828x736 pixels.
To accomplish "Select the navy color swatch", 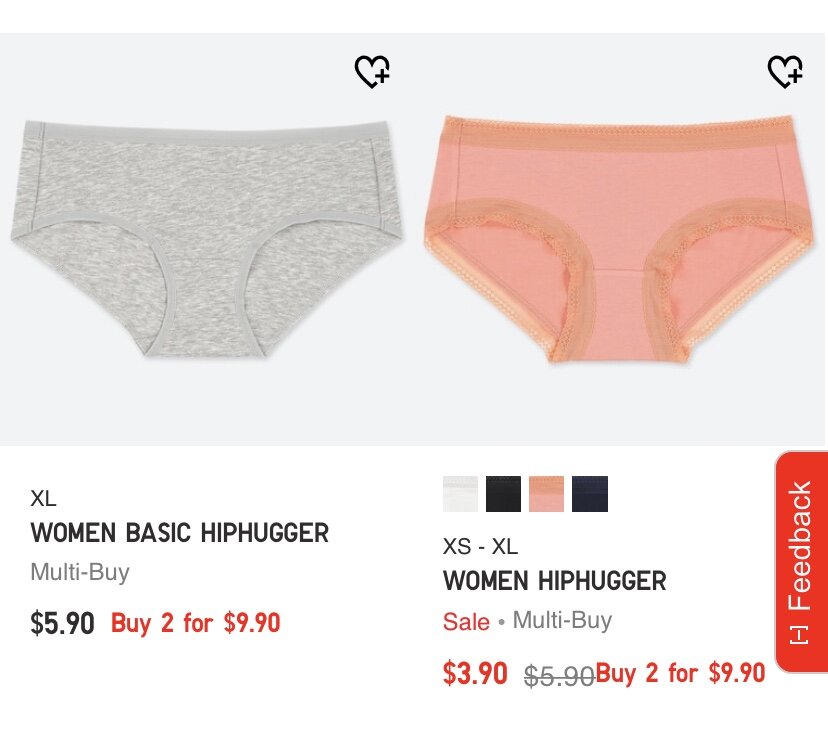I will 589,494.
